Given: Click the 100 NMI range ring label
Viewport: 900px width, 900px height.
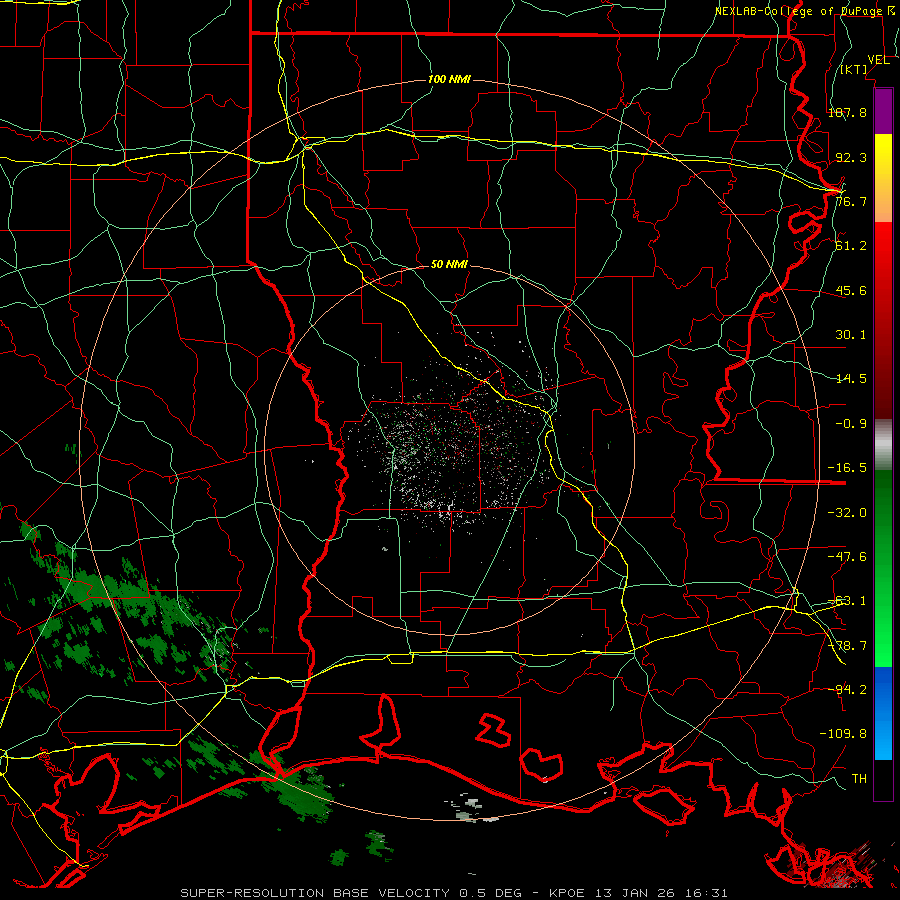Looking at the screenshot, I should coord(449,79).
